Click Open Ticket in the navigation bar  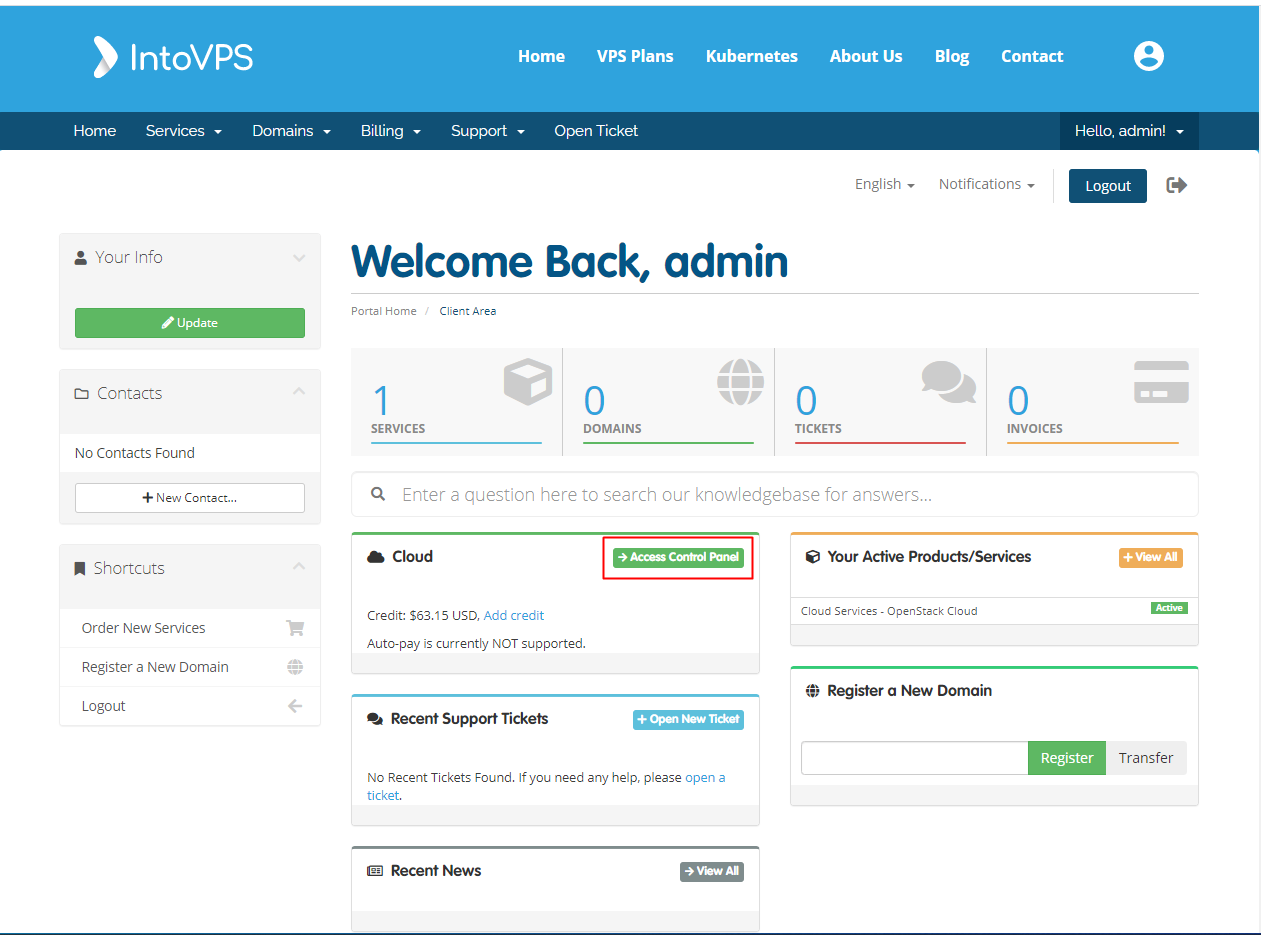[596, 131]
